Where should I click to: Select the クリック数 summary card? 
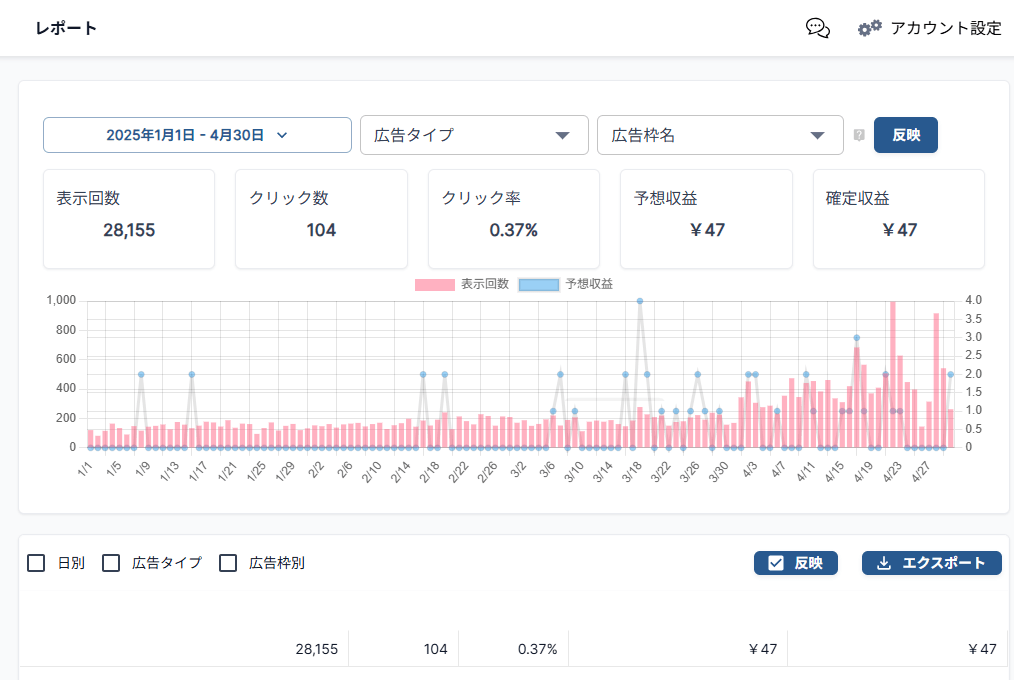tap(321, 219)
